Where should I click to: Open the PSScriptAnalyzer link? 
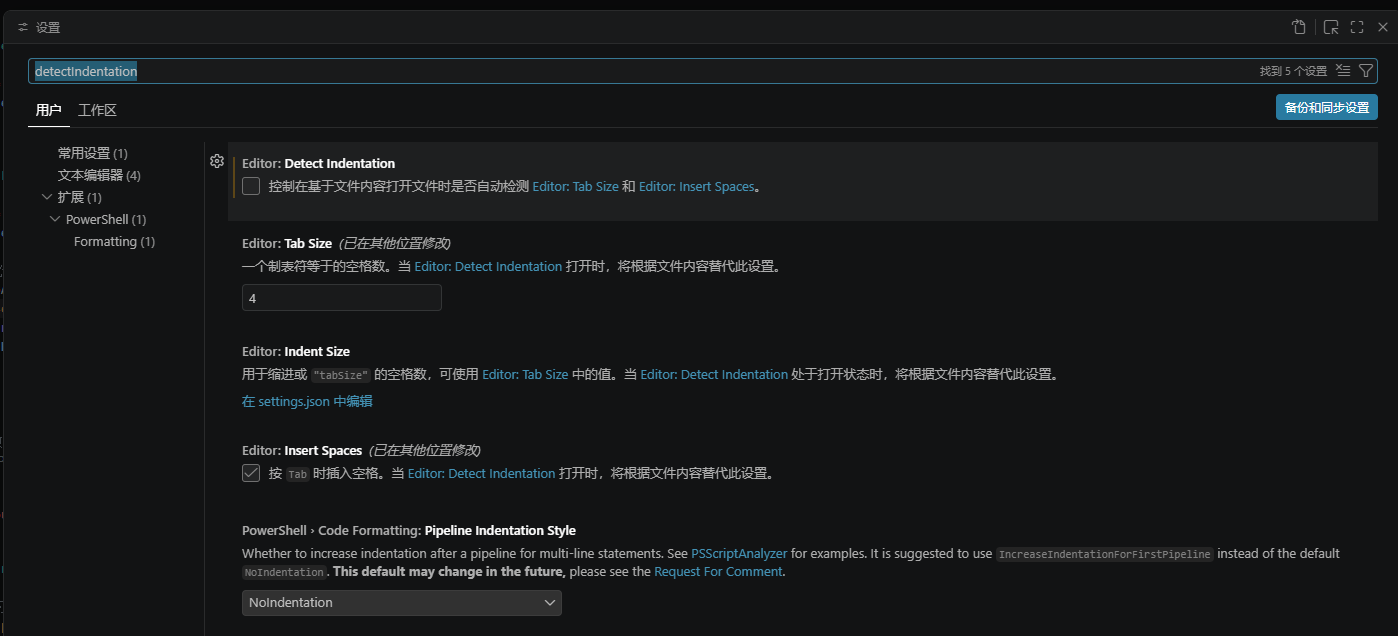click(x=739, y=553)
